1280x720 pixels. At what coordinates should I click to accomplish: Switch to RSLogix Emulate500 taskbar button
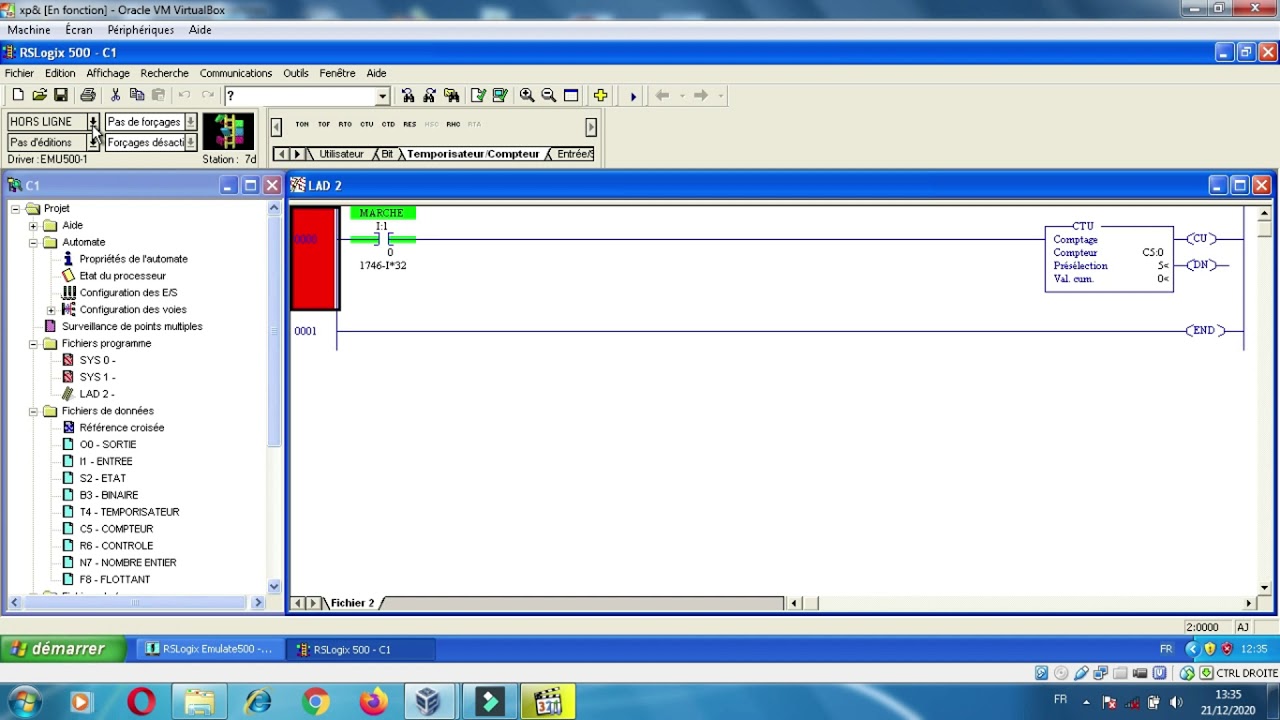208,649
